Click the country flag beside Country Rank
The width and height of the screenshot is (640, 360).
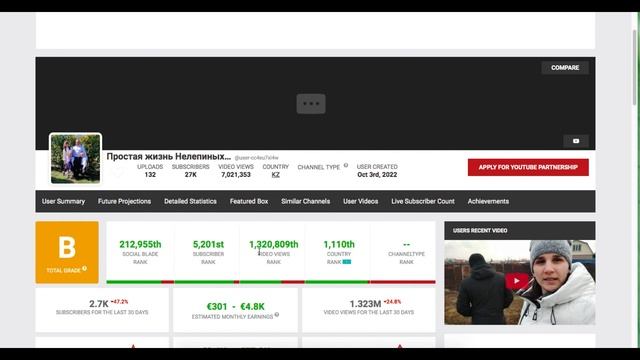pos(347,262)
